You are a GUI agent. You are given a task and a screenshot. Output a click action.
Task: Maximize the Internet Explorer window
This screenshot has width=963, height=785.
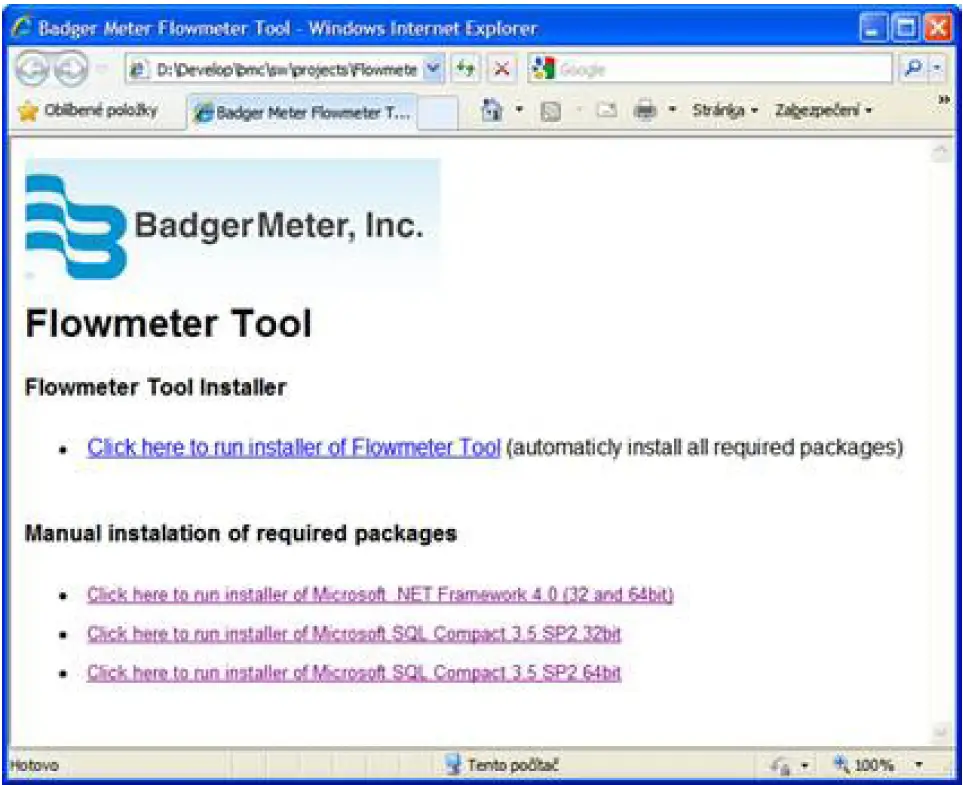click(x=906, y=28)
